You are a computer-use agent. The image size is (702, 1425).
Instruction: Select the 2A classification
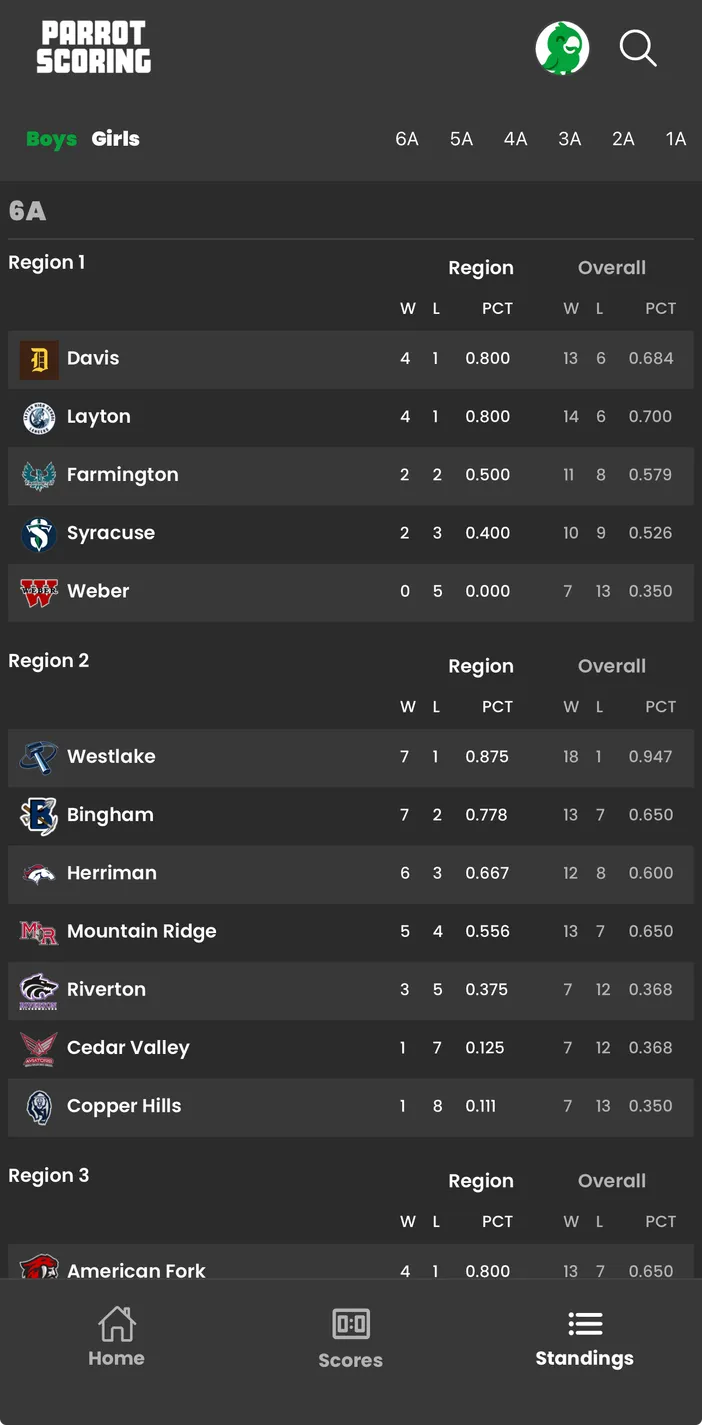coord(623,139)
